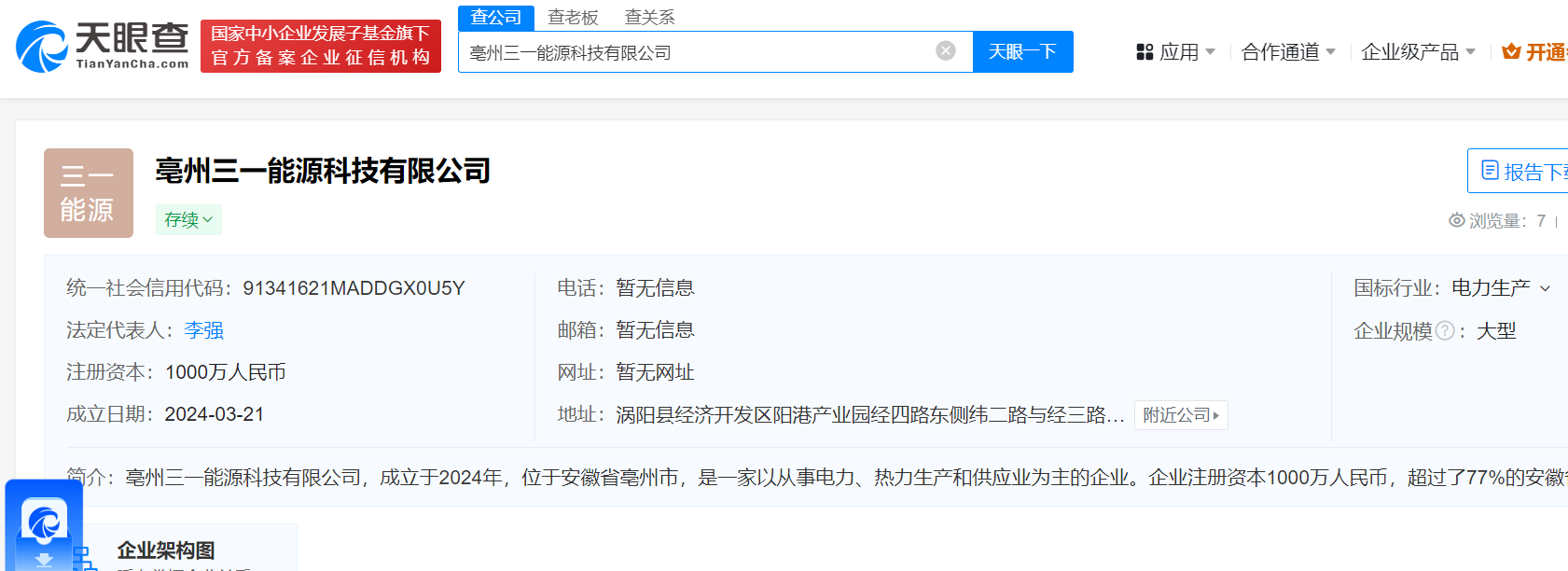Click into the company search input field
Image resolution: width=1568 pixels, height=571 pixels.
(x=695, y=52)
